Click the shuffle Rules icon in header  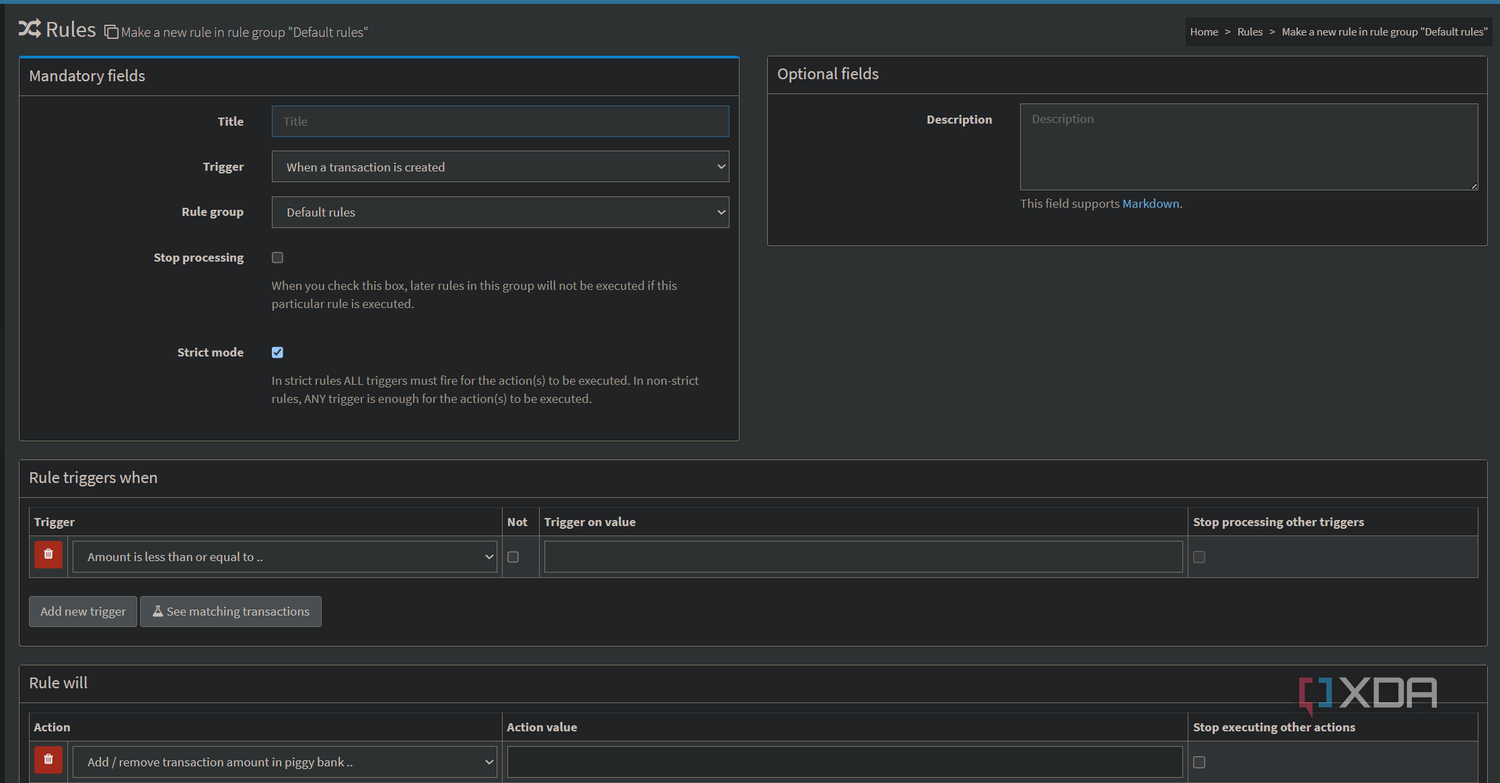[x=30, y=29]
